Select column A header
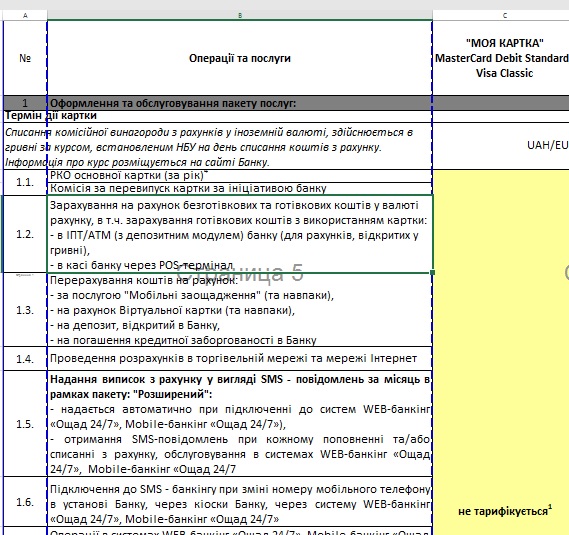Viewport: 569px width, 535px height. click(25, 15)
